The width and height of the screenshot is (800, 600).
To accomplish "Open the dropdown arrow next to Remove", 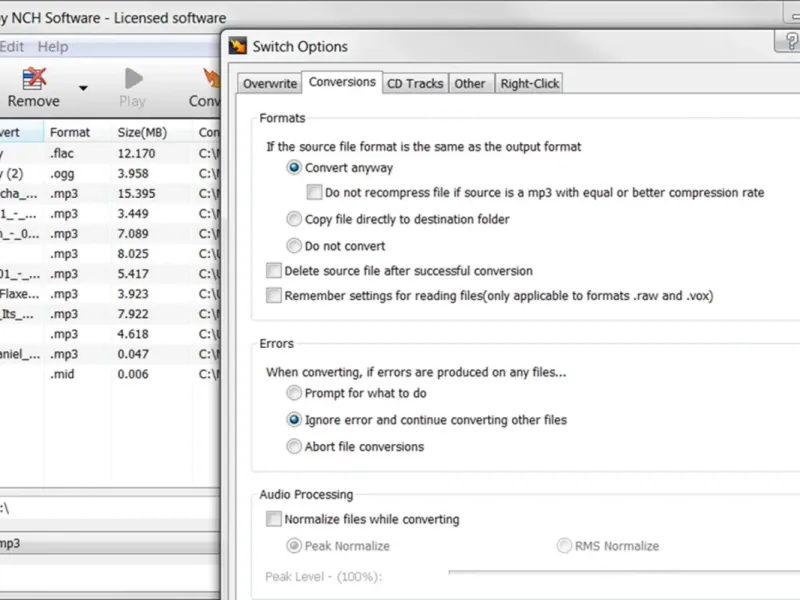I will click(83, 88).
